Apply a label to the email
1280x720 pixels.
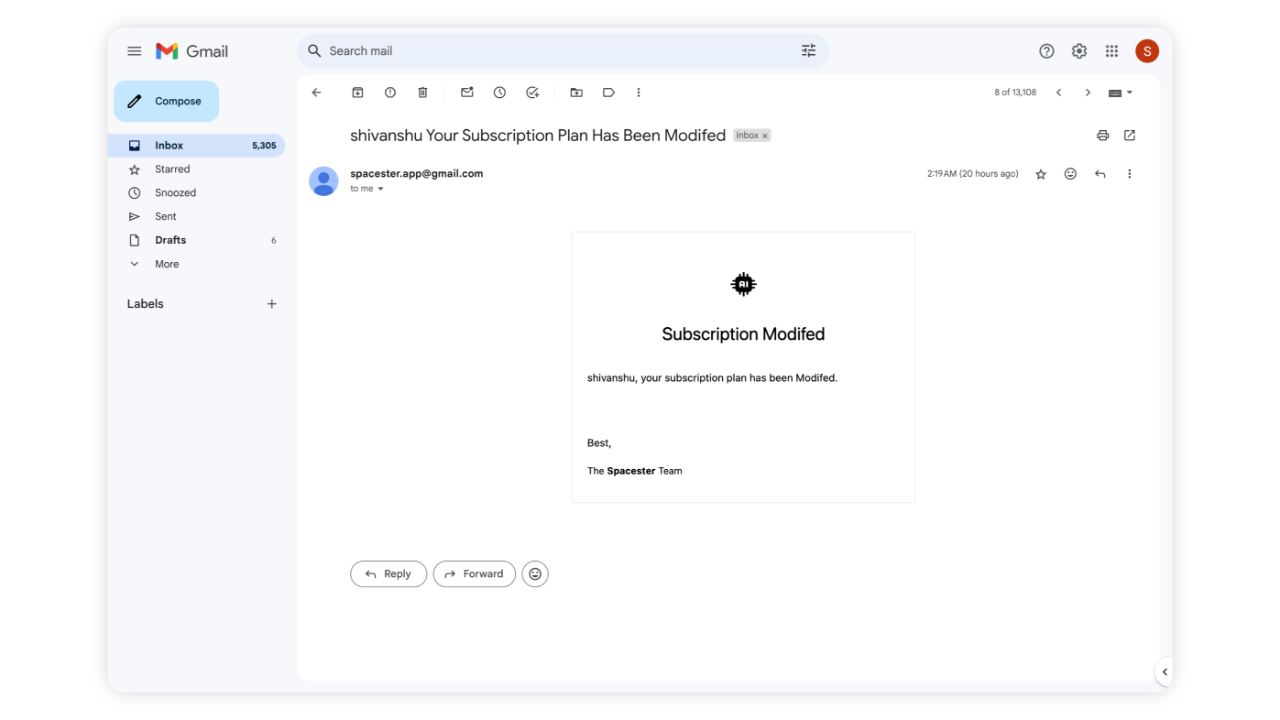pos(608,92)
